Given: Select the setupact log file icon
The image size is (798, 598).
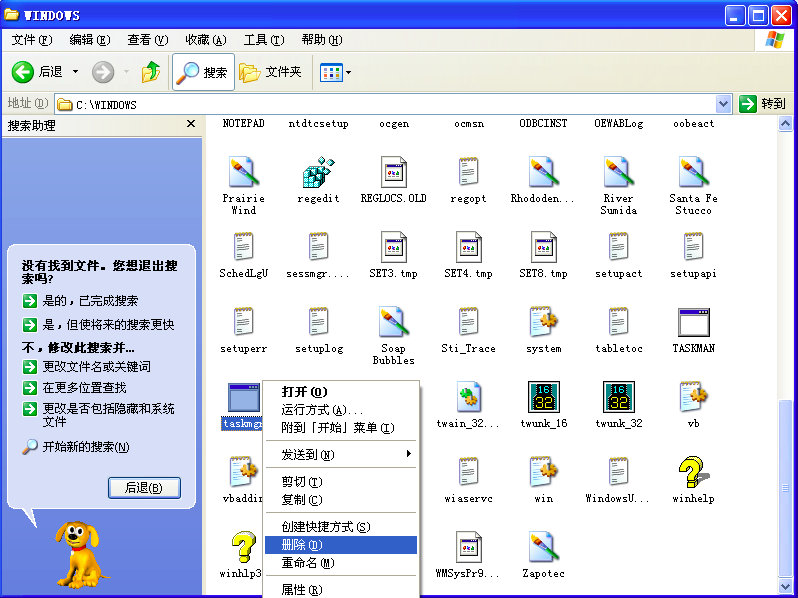Looking at the screenshot, I should click(x=618, y=246).
